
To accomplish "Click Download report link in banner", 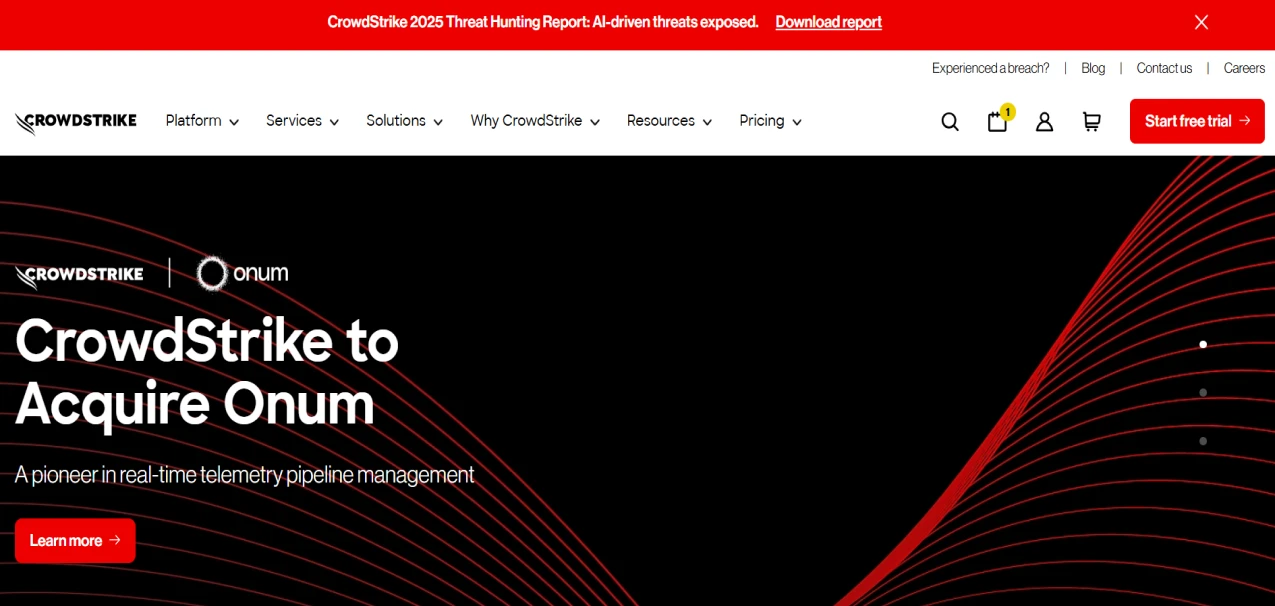I will pyautogui.click(x=828, y=22).
